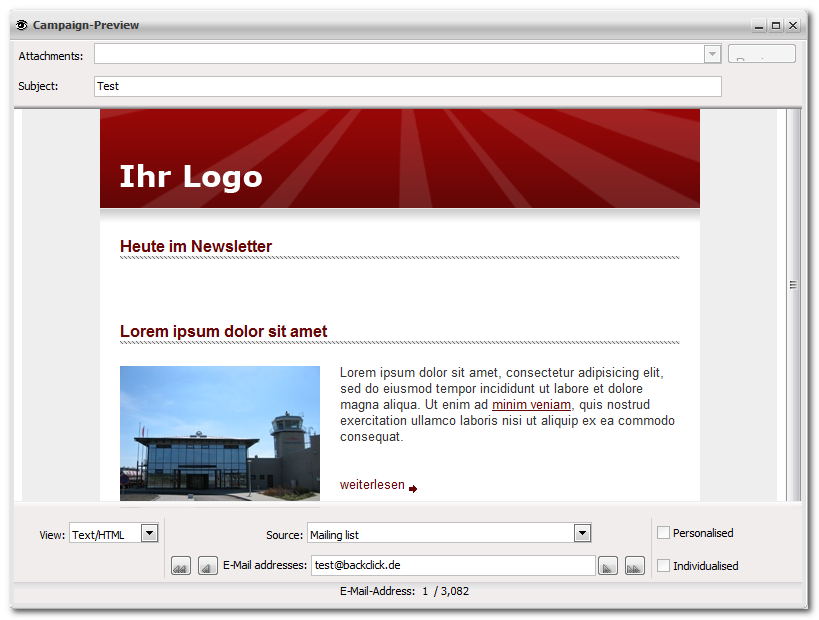The image size is (819, 620).
Task: Follow the minim veniam link
Action: (x=531, y=405)
